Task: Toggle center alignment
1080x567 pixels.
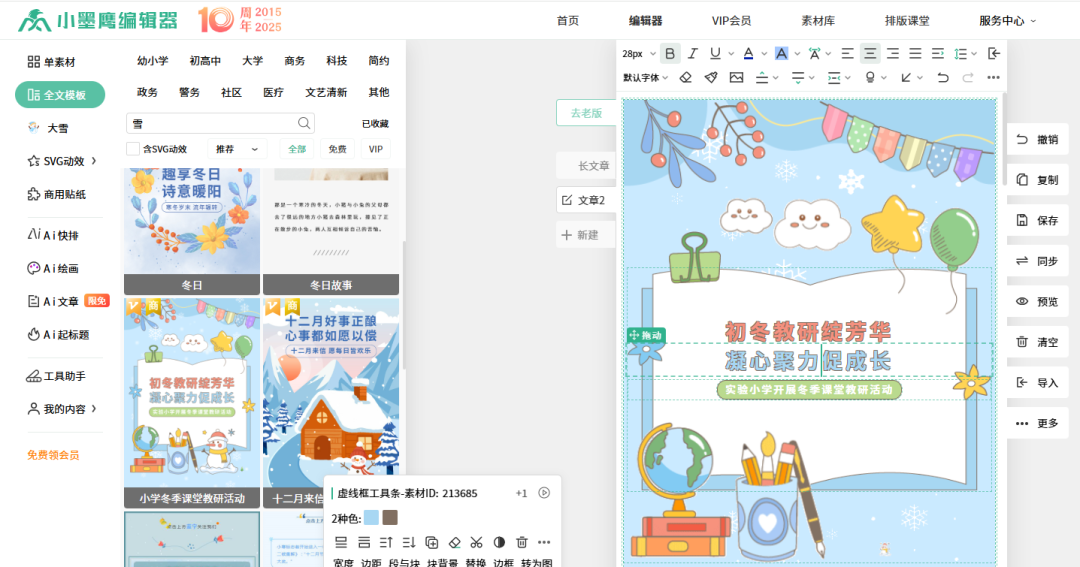Action: (x=870, y=53)
